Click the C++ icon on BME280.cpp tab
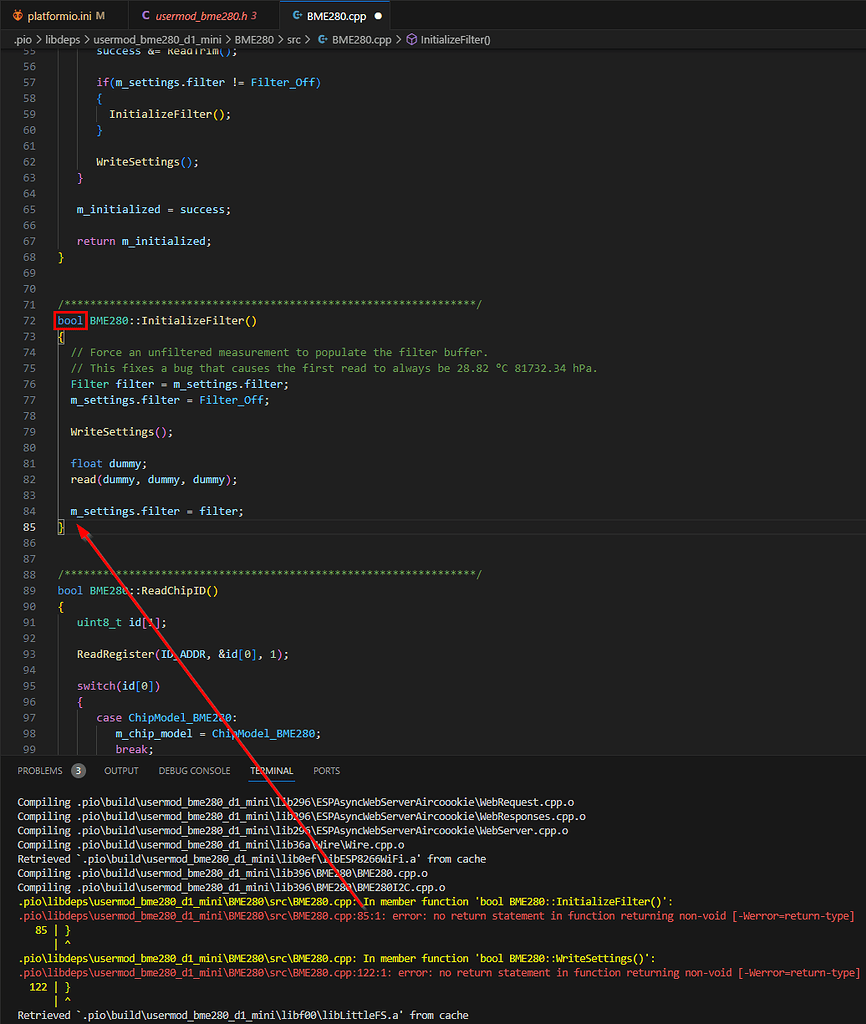 click(297, 16)
